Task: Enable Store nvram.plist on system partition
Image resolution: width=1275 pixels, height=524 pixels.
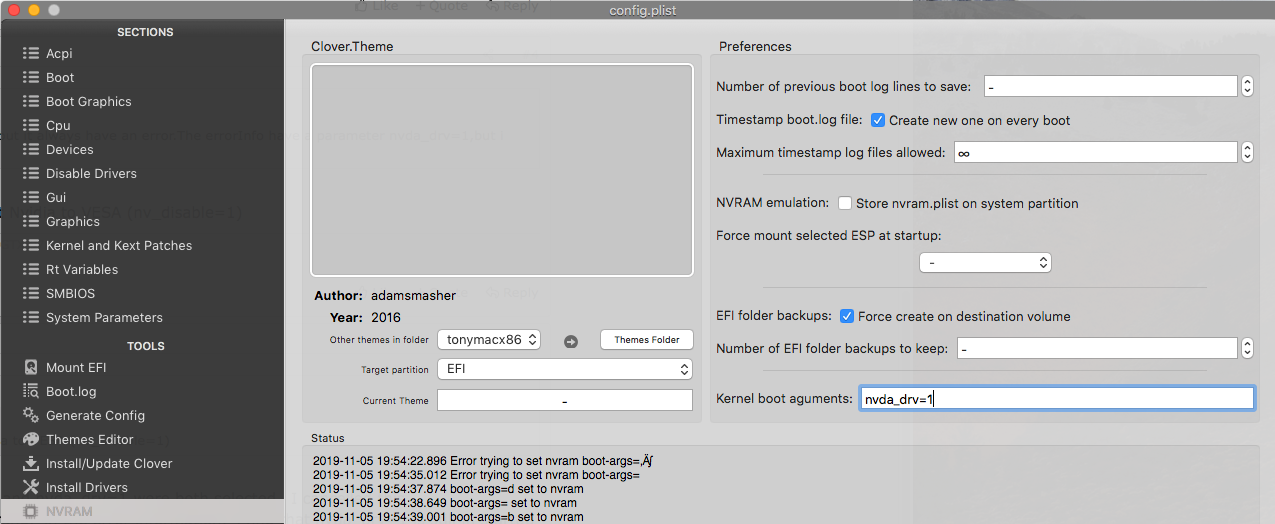Action: (845, 203)
